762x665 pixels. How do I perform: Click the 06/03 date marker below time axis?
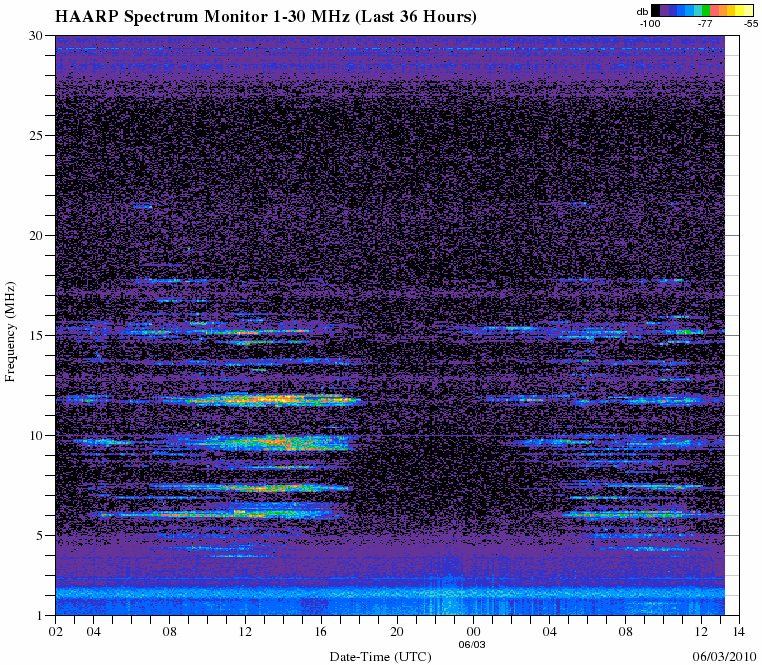coord(474,645)
